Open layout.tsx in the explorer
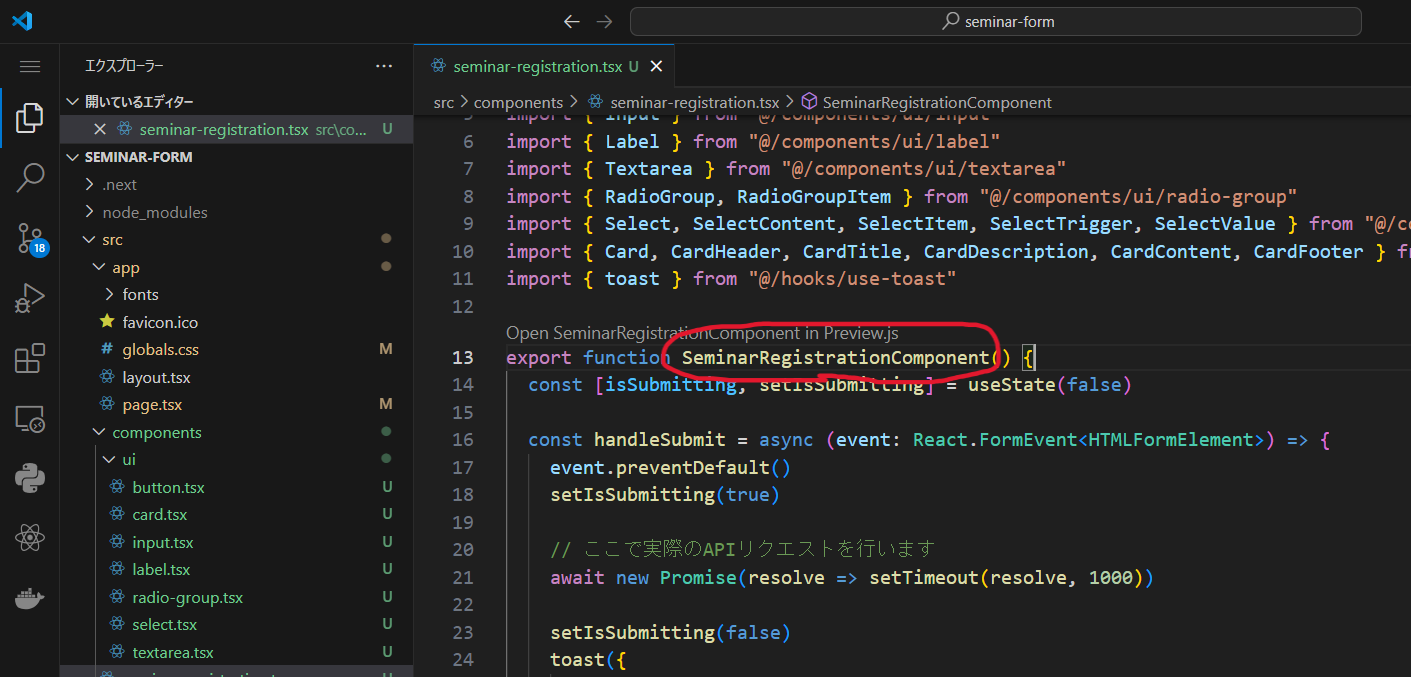Viewport: 1411px width, 677px height. [x=236, y=377]
